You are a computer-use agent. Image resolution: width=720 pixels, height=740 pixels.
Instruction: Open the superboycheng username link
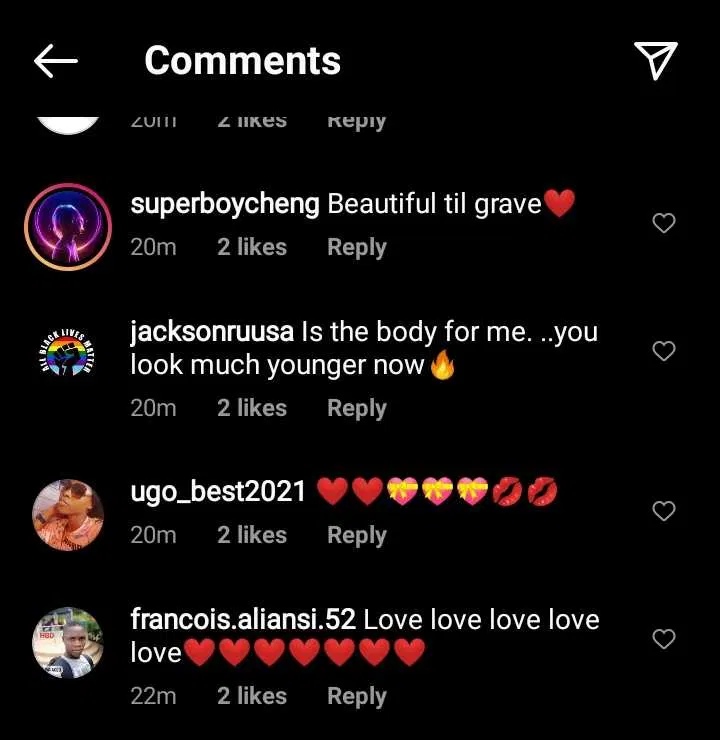[225, 205]
